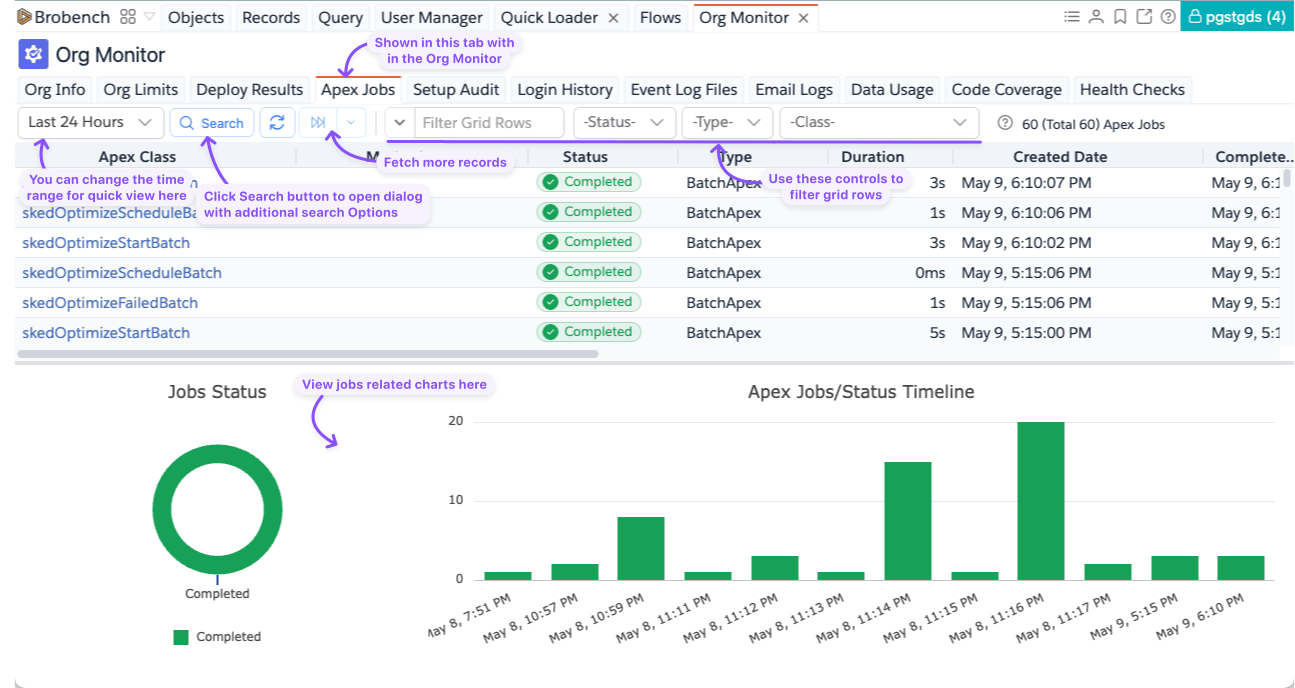Screen dimensions: 1295x688
Task: Click the horizontal scrollbar under the grid
Action: [308, 353]
